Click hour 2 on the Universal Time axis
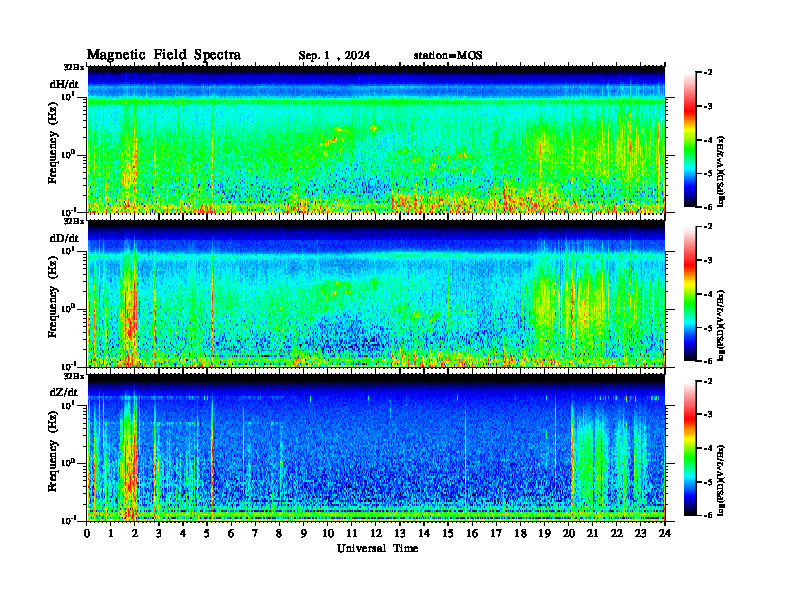792x612 pixels. coord(135,533)
